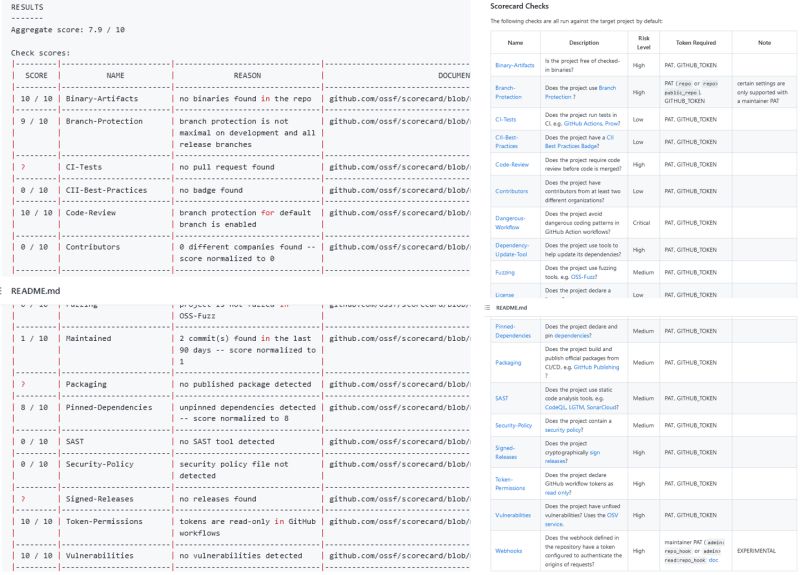Follow the security policy link in the description
Image resolution: width=800 pixels, height=575 pixels.
(564, 430)
